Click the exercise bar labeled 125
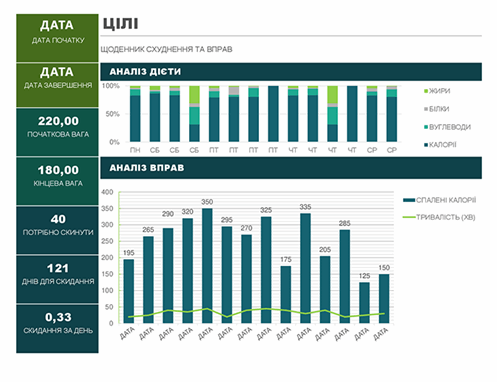 (364, 303)
